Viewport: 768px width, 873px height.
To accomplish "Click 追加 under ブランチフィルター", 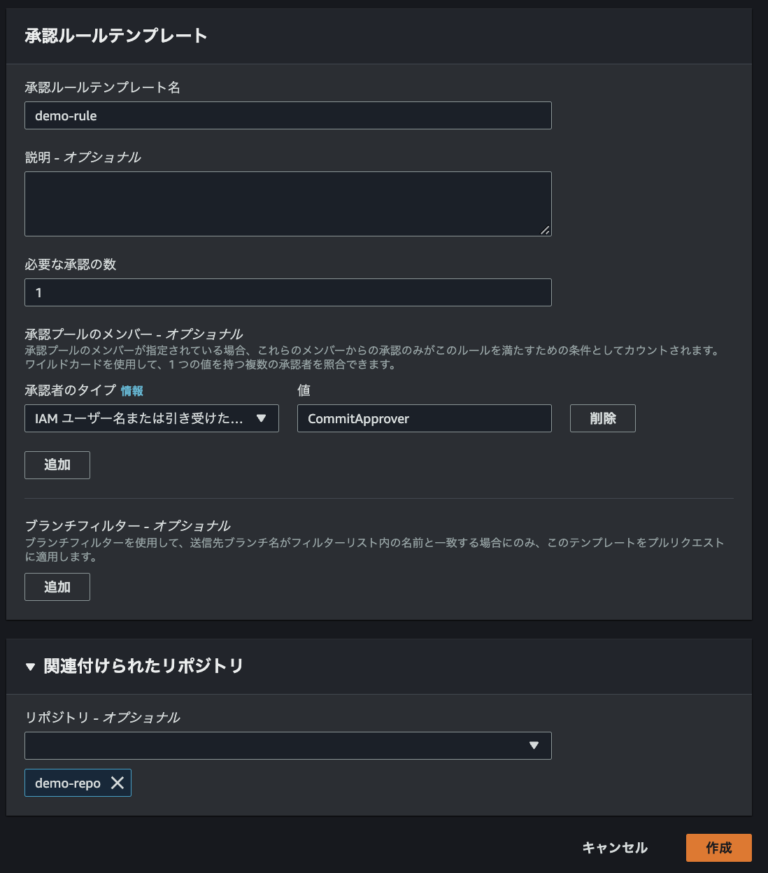I will click(x=56, y=587).
